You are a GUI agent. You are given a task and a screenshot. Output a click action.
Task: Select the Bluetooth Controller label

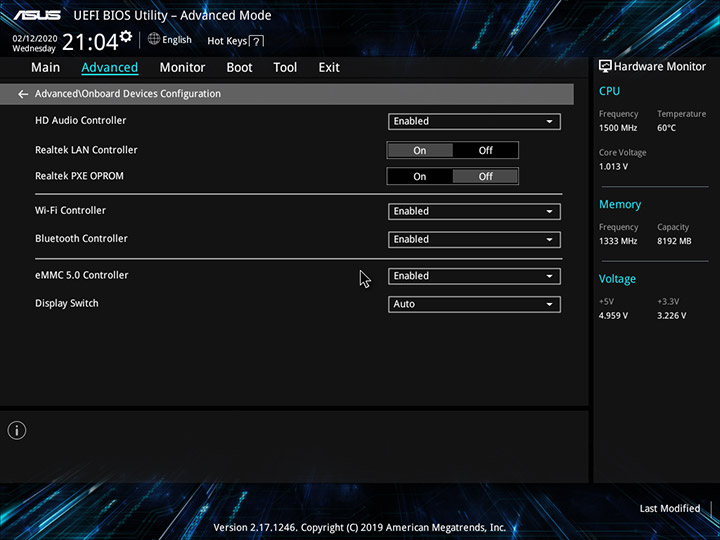click(81, 238)
